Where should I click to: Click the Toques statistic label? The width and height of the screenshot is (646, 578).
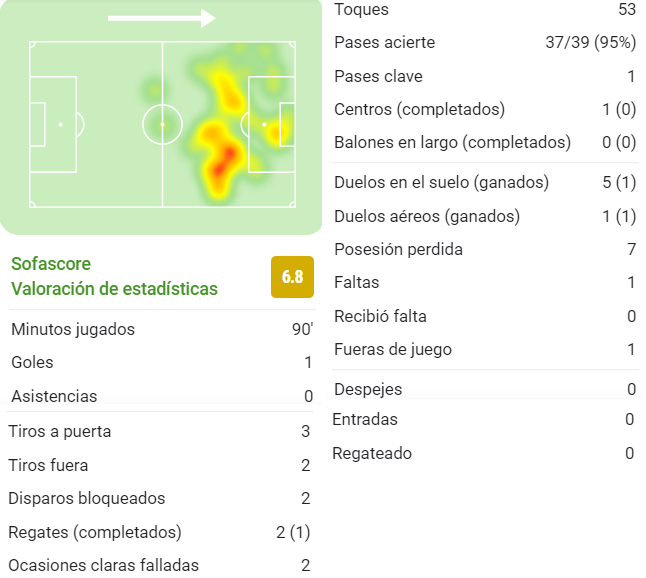click(x=361, y=9)
